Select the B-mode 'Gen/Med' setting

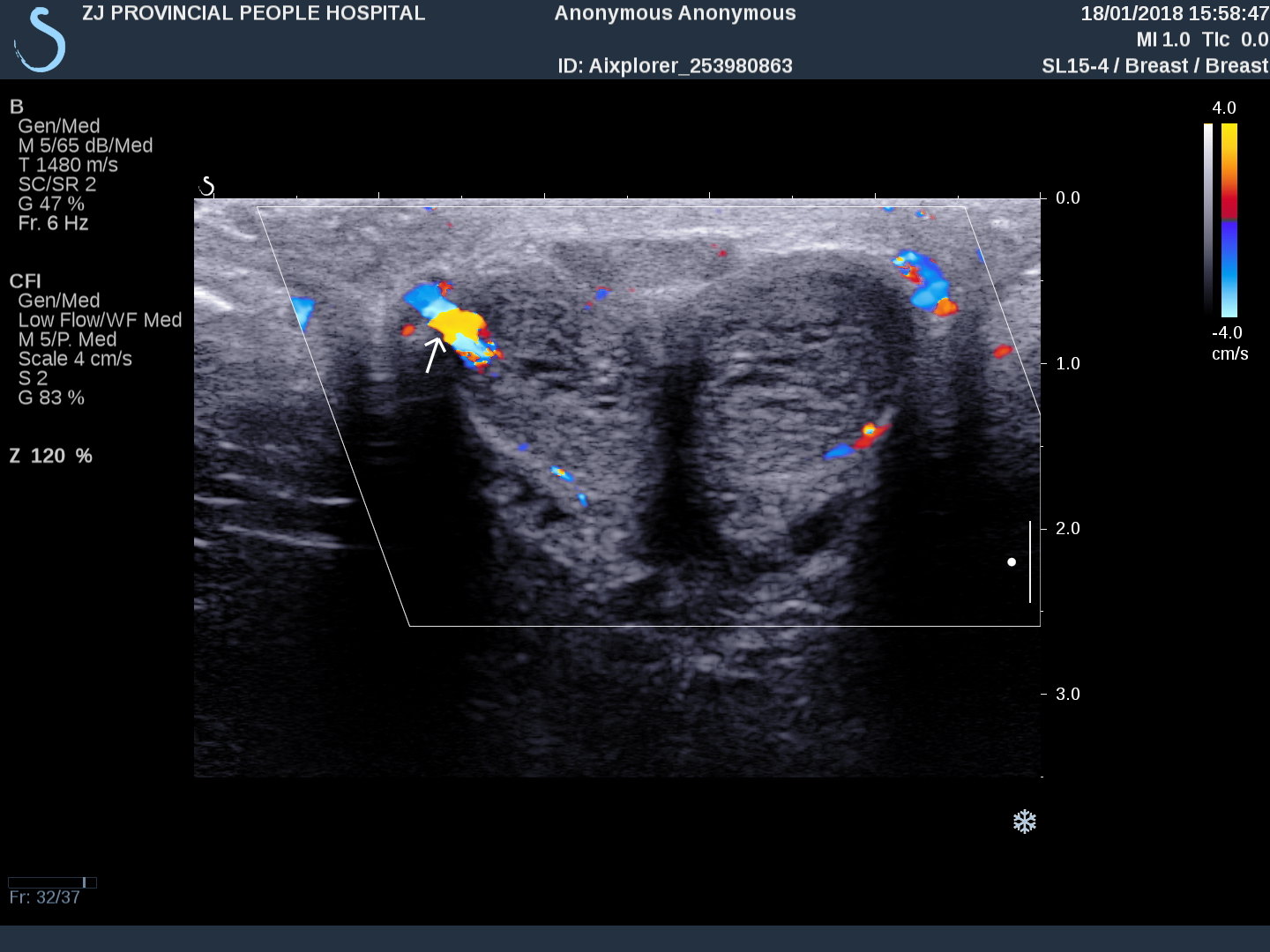pos(59,126)
